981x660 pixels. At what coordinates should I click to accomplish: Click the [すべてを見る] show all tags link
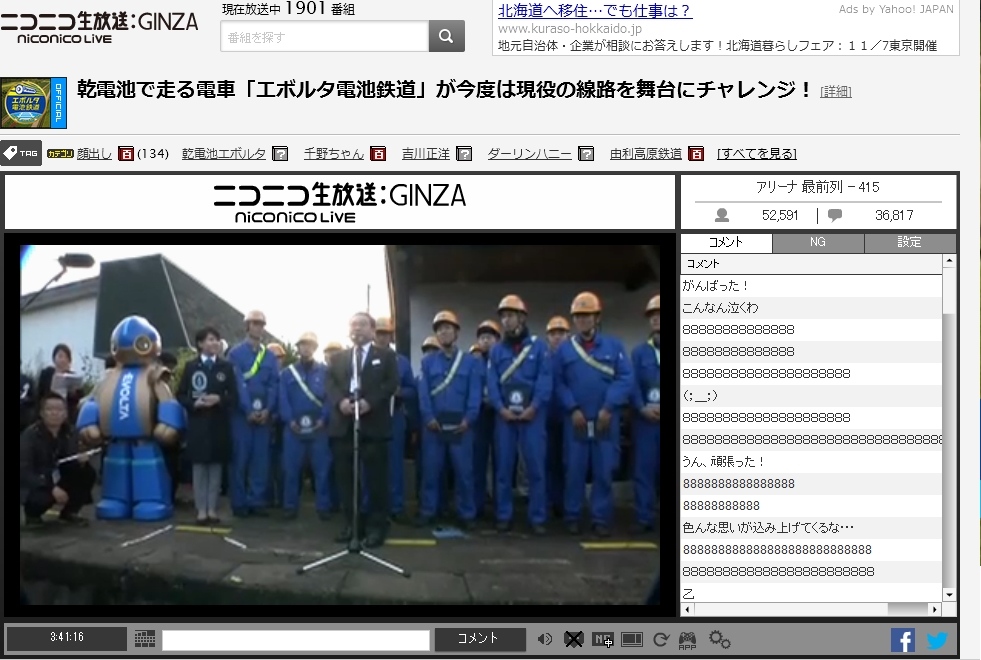(x=756, y=154)
